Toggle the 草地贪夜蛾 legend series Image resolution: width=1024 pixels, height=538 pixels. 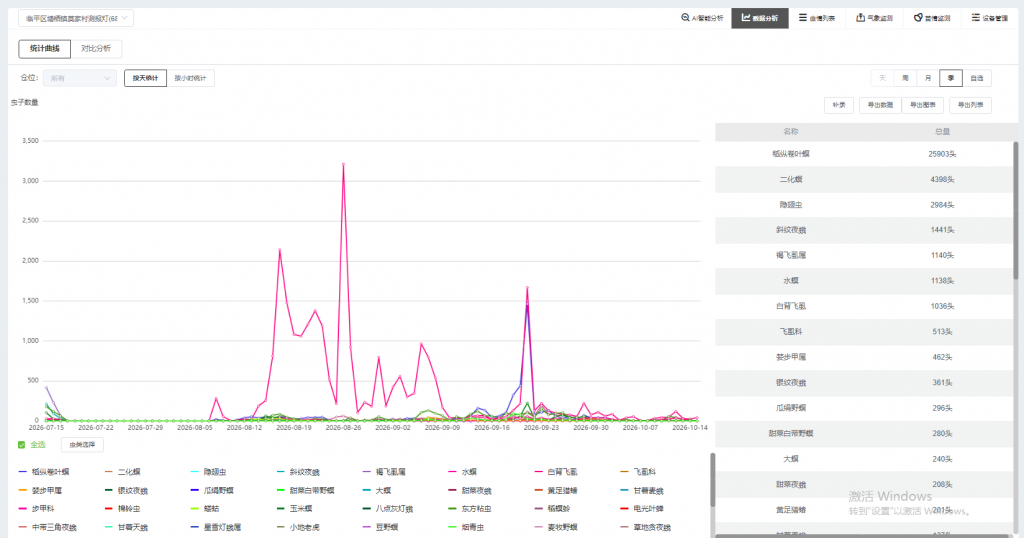point(646,527)
